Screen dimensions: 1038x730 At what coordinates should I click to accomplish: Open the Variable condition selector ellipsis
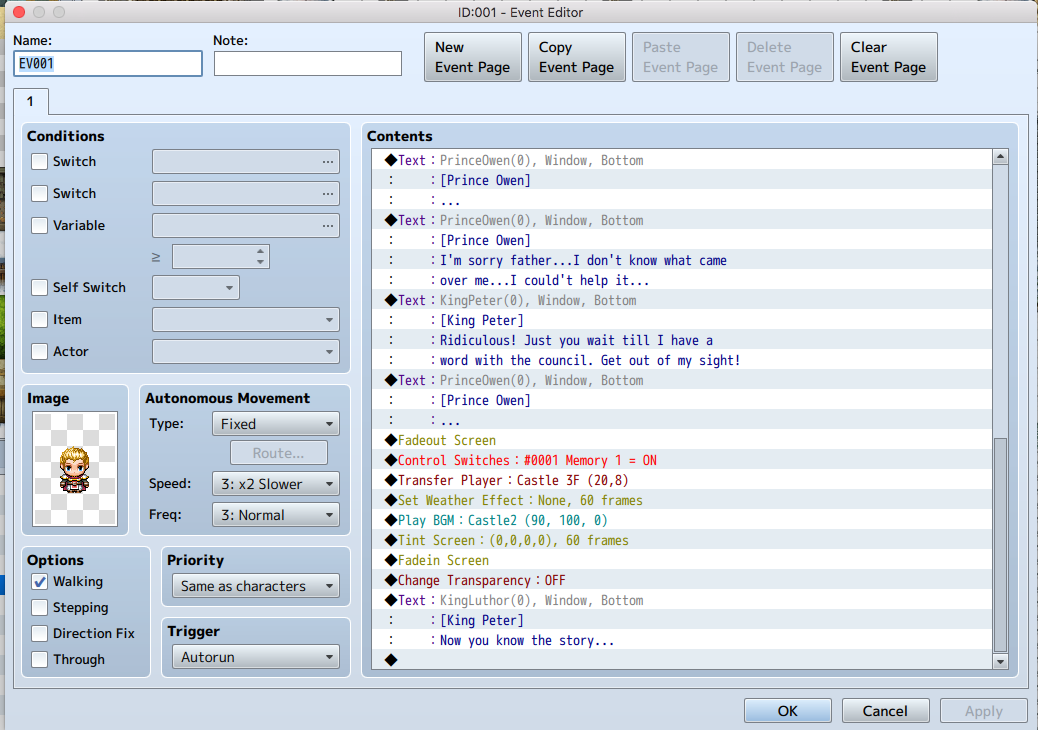click(x=328, y=225)
